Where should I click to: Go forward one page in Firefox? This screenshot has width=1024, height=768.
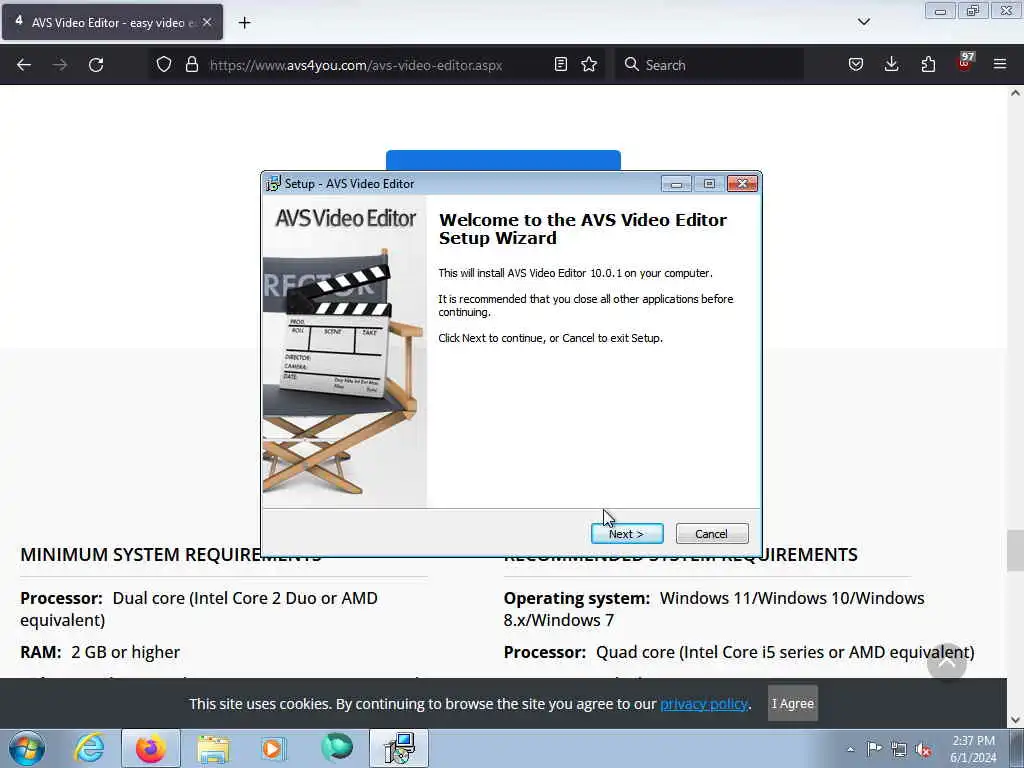point(59,65)
